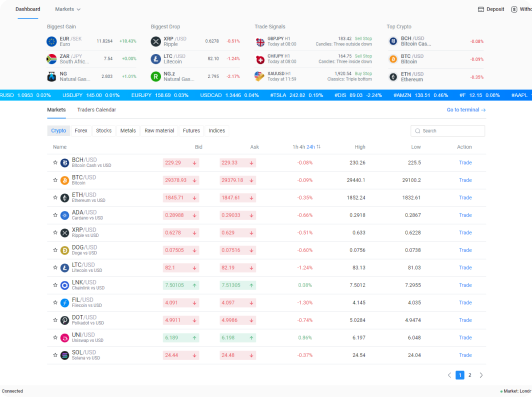Click the Chainlink icon in table
This screenshot has width=532, height=397.
[64, 285]
